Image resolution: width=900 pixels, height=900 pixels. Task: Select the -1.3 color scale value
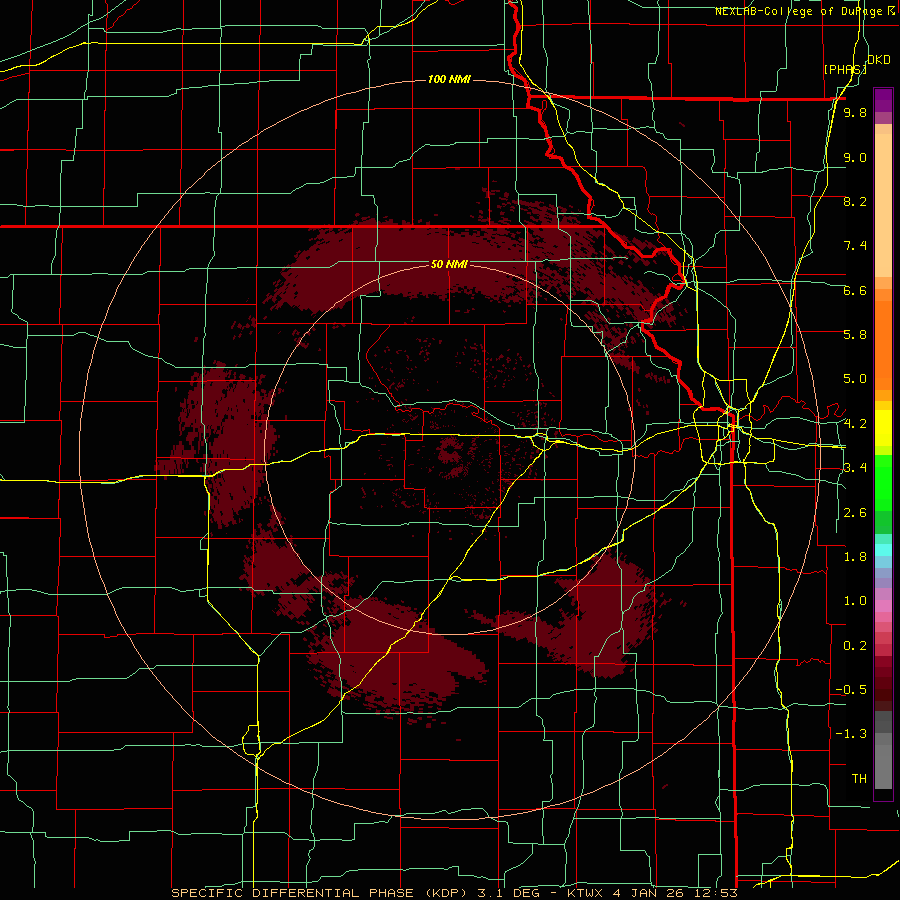click(x=851, y=734)
